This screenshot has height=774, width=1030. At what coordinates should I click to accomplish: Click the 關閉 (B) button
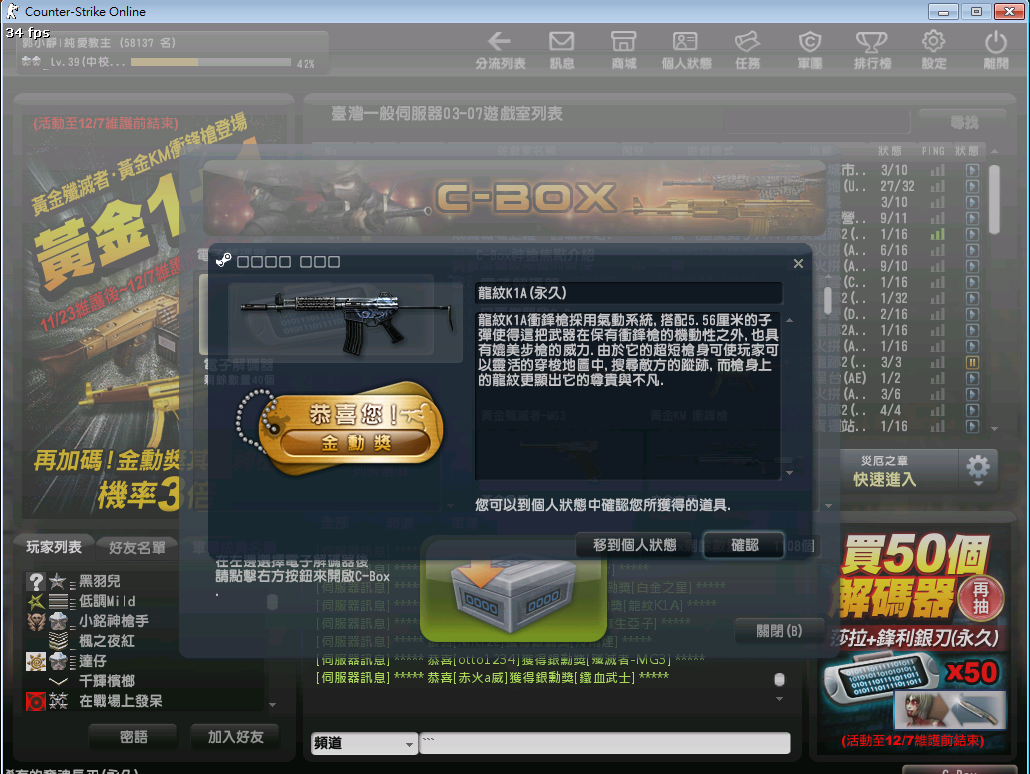pos(778,631)
